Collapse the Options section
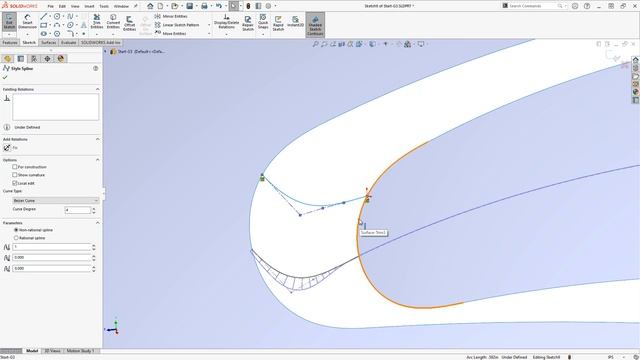Screen dimensions: 640x360 coord(98,160)
